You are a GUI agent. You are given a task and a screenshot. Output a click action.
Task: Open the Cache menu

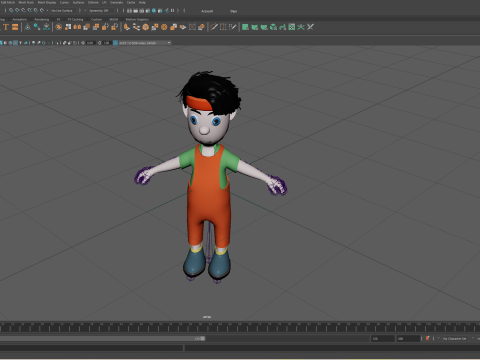131,2
